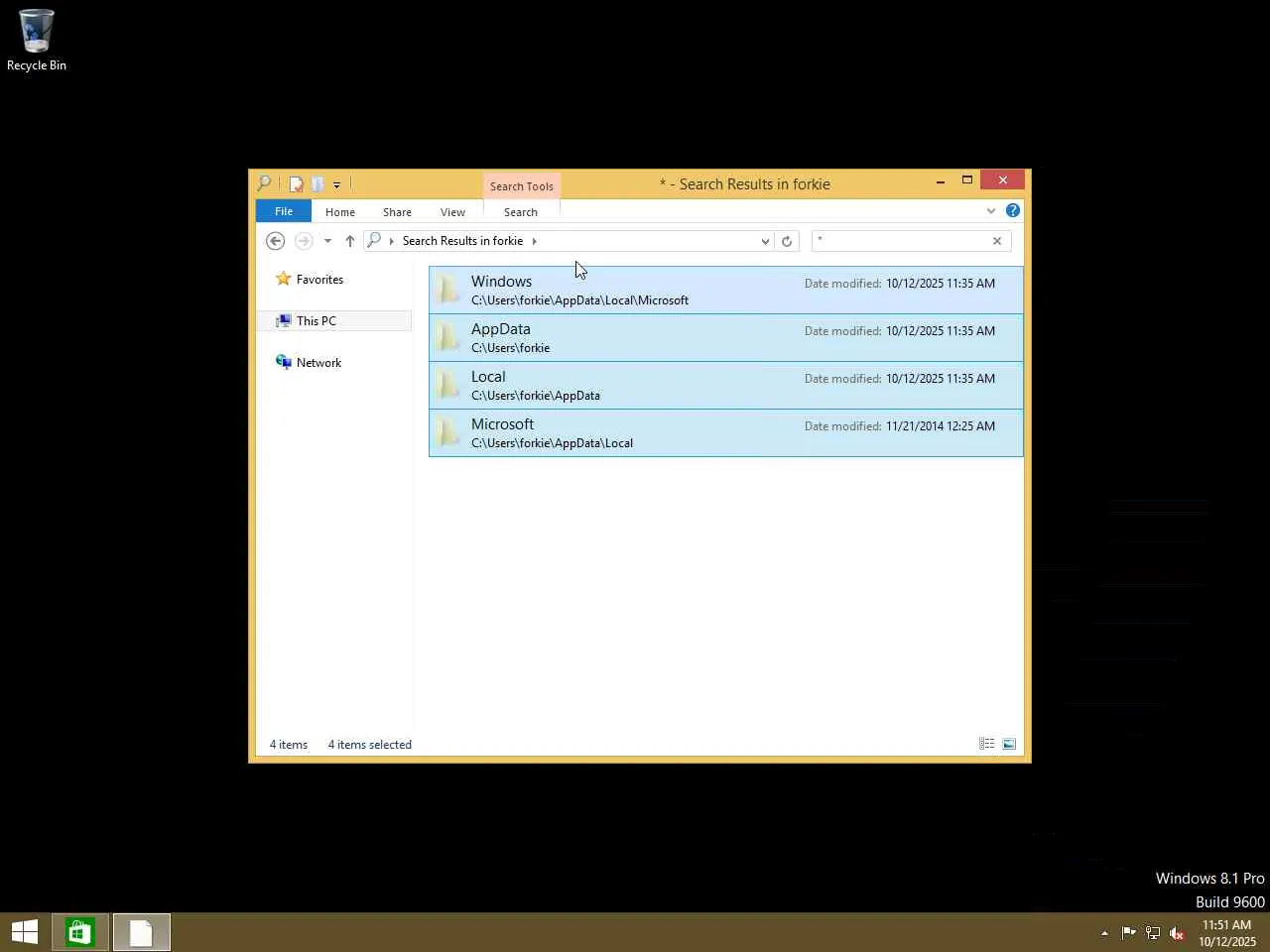
Task: Click the path C:\Users\forkie\AppData
Action: (x=536, y=396)
